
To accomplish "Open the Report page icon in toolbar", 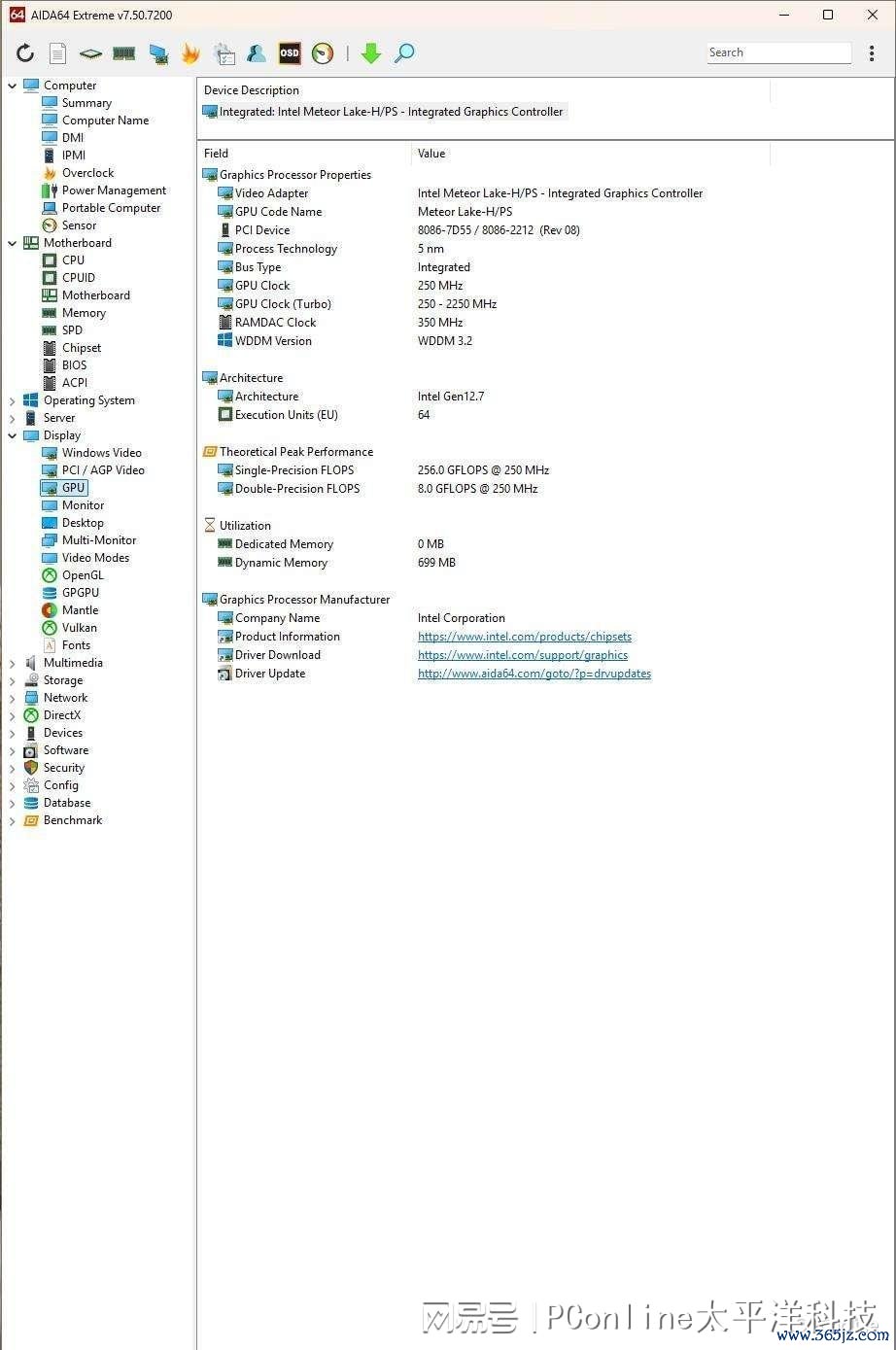I will click(58, 53).
